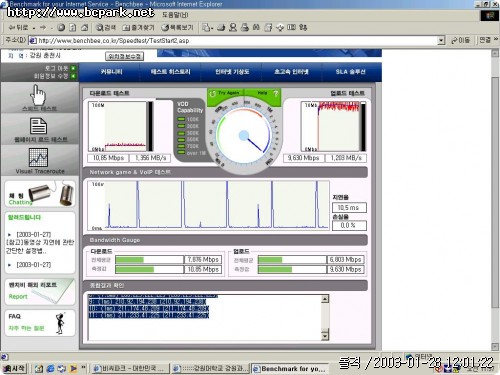Open the Back button history dropdown arrow
The image size is (500, 375).
34,28
